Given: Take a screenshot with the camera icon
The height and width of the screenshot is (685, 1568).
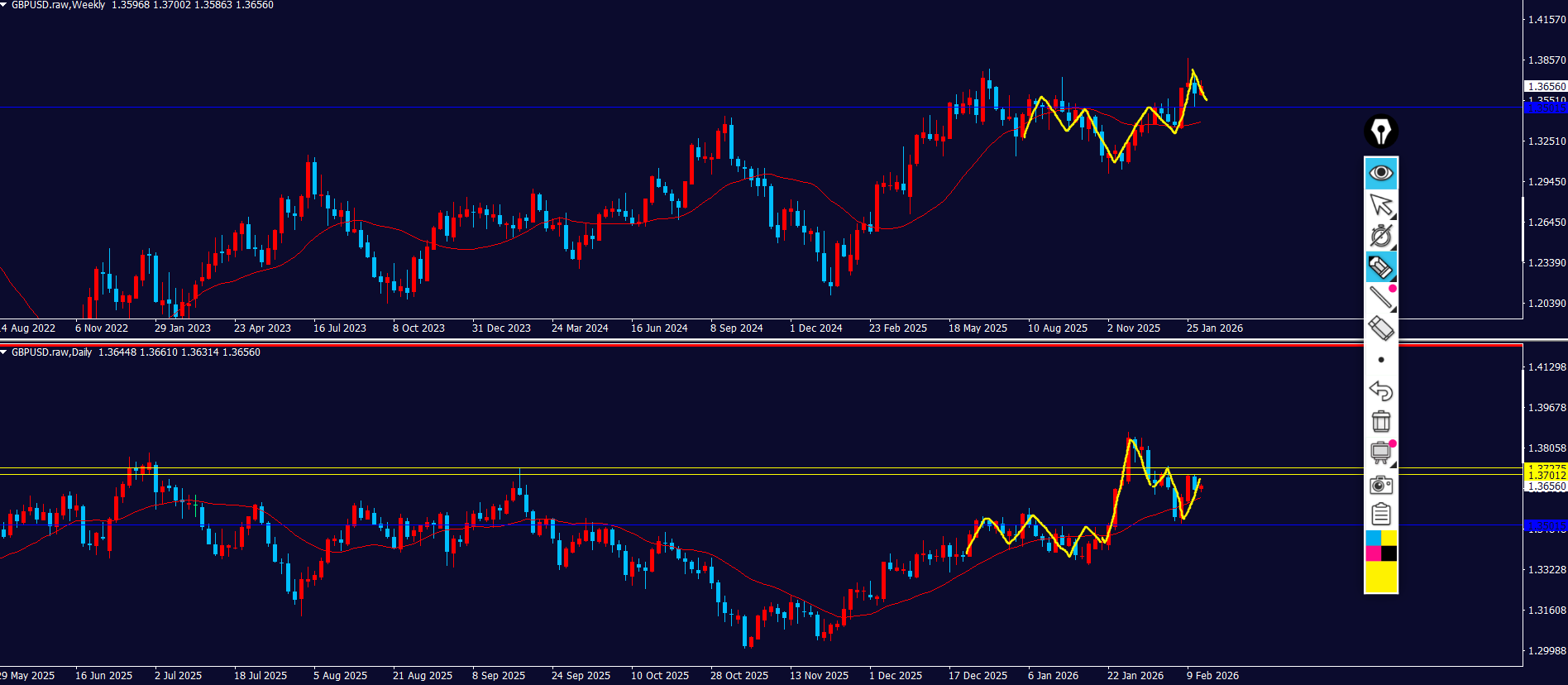Looking at the screenshot, I should pyautogui.click(x=1380, y=484).
